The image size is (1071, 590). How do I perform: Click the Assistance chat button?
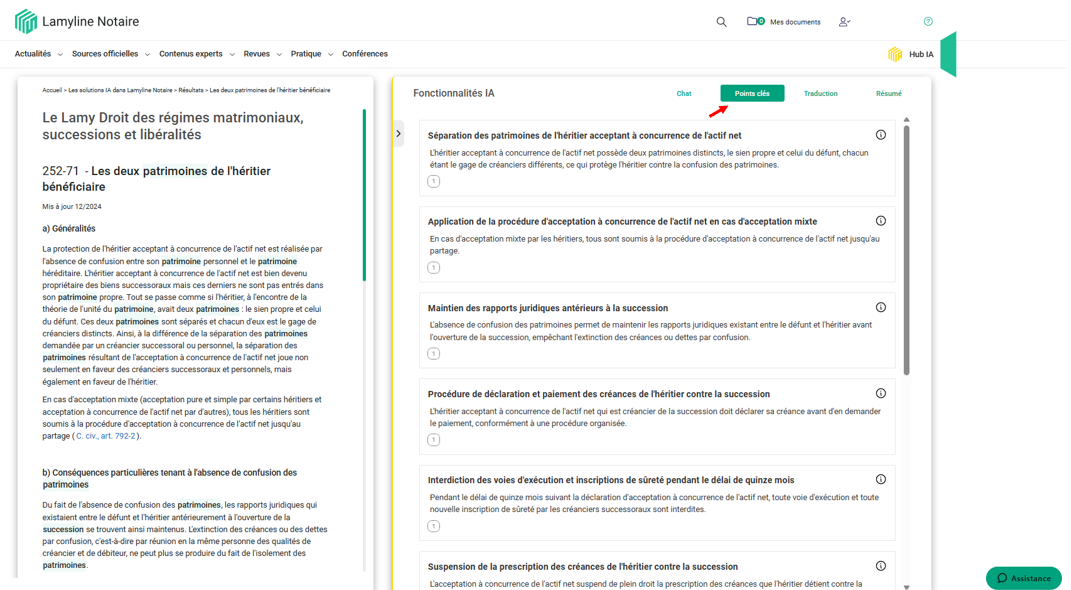[x=1023, y=578]
